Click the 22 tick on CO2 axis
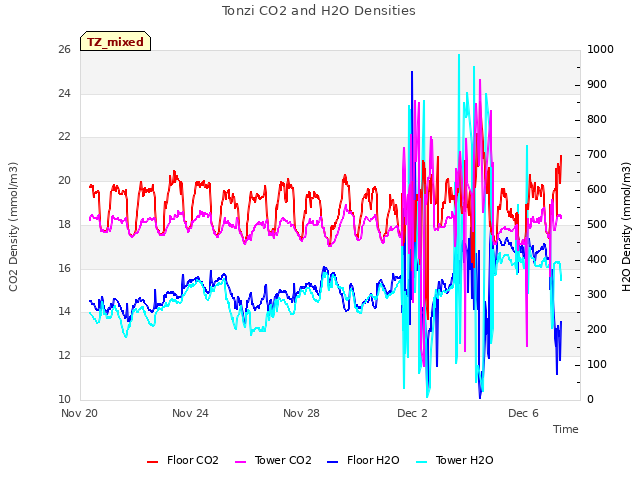Viewport: 640px width, 480px height. coord(64,137)
